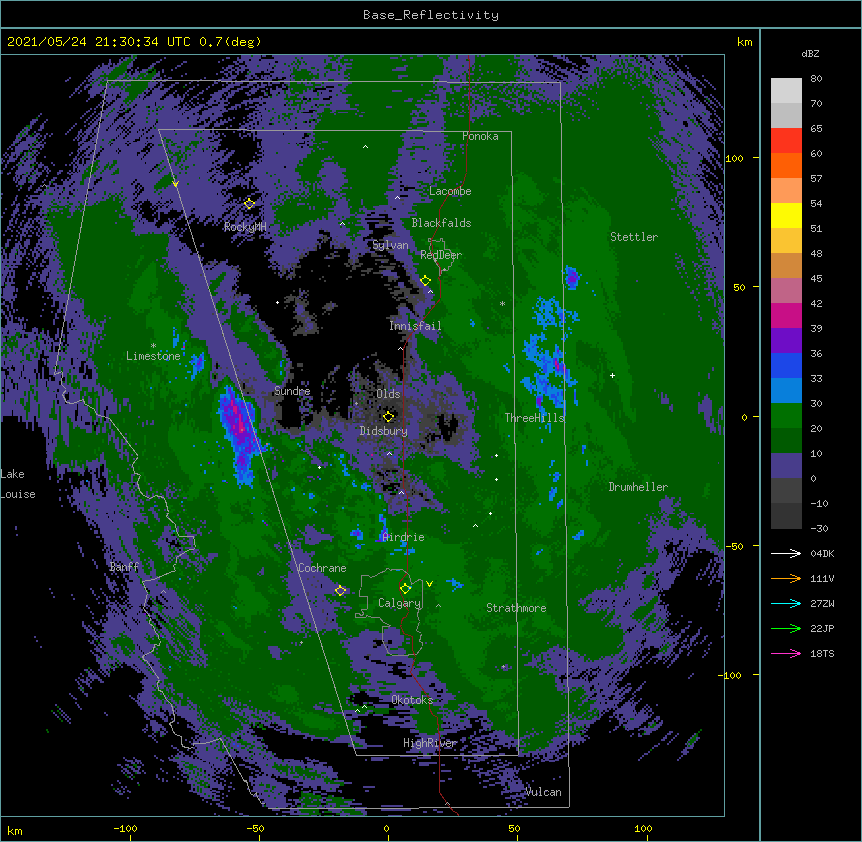This screenshot has width=862, height=842.
Task: Click the yellow diamond marker between Olds and Didsbury
Action: (388, 416)
